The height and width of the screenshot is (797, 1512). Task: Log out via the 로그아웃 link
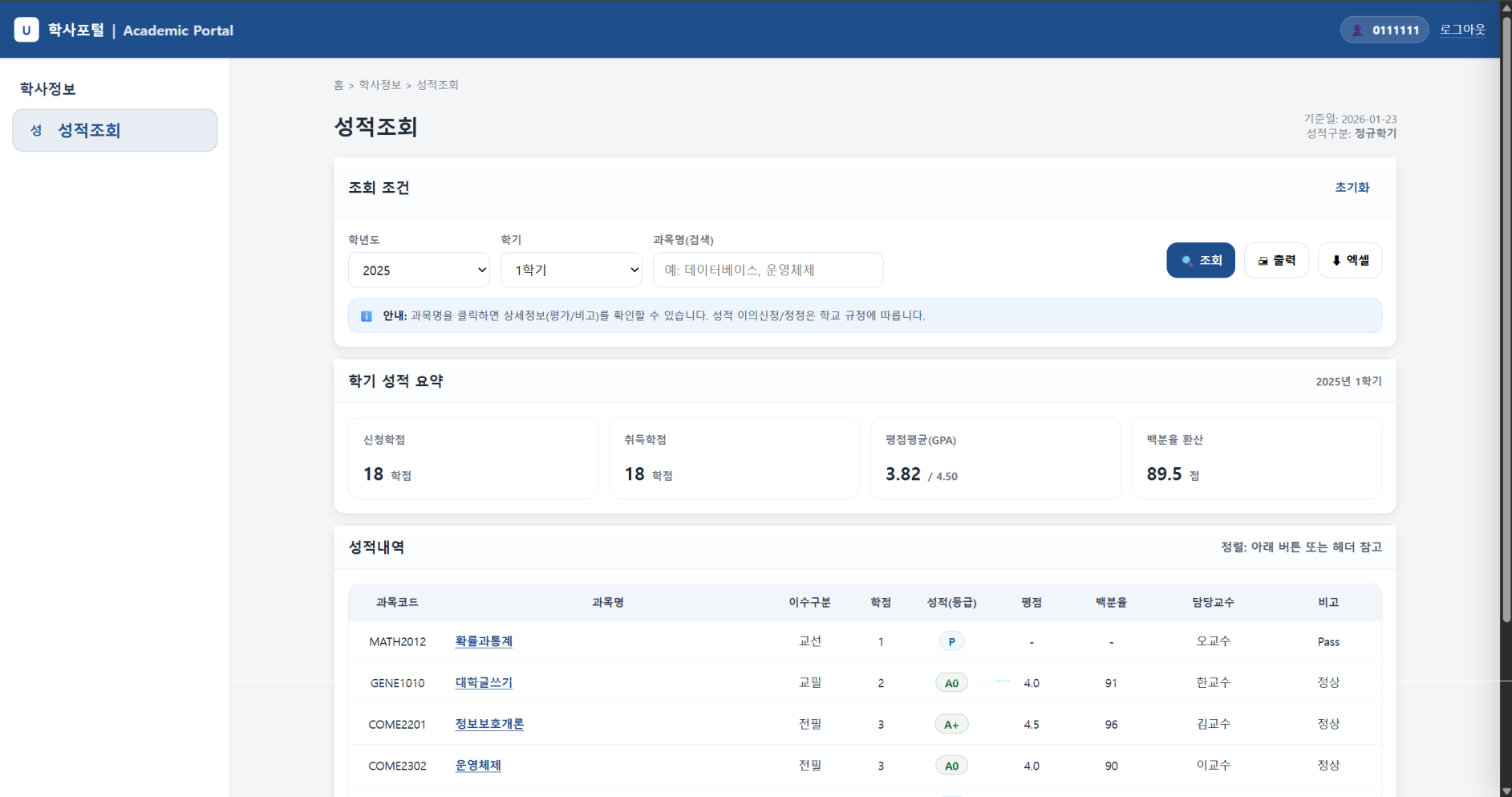point(1462,30)
